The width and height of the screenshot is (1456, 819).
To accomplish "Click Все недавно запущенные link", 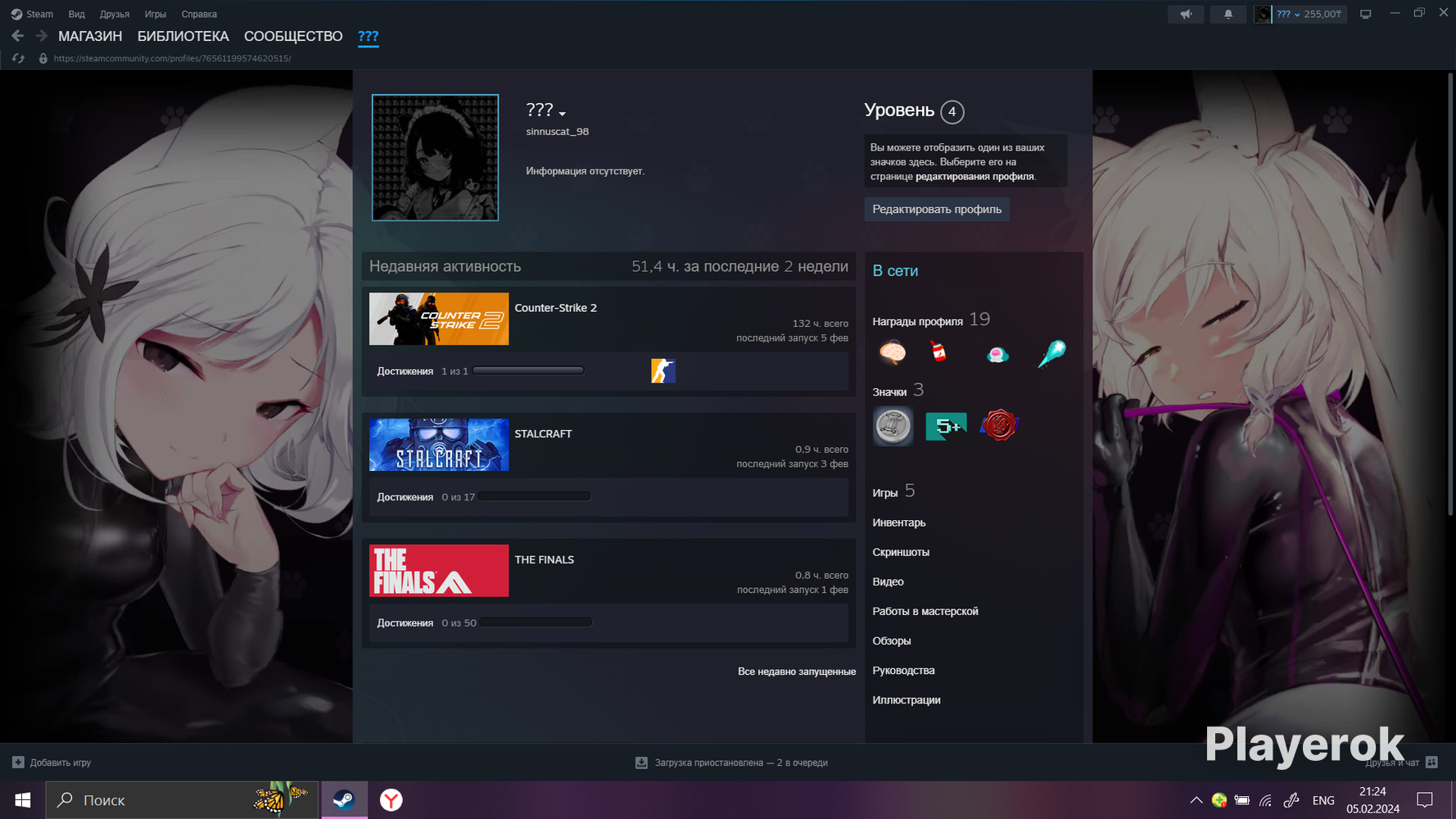I will pos(797,672).
